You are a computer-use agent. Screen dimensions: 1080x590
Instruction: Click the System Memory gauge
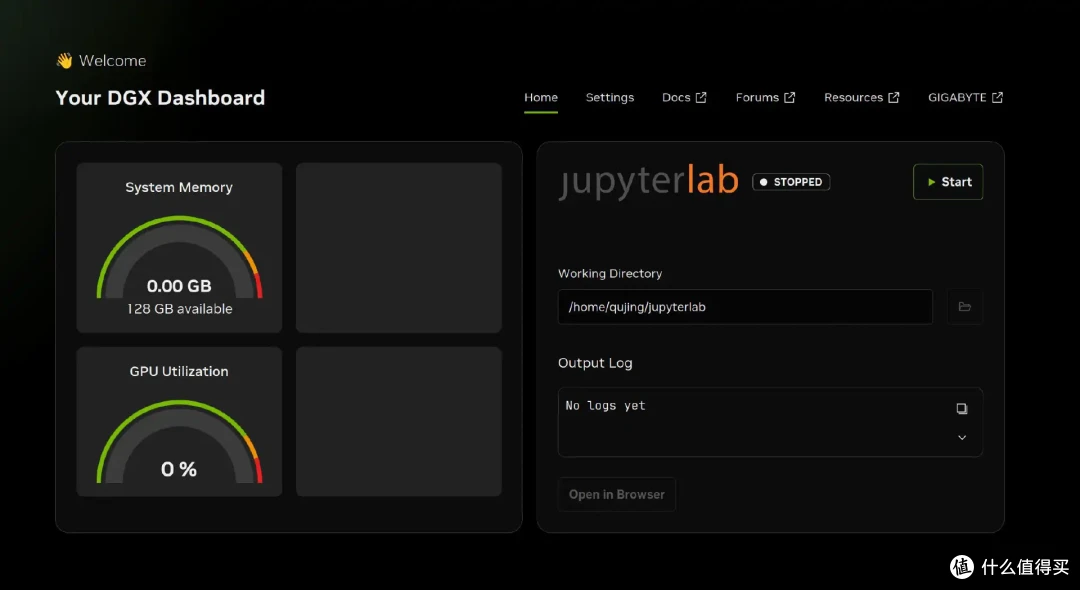(179, 258)
